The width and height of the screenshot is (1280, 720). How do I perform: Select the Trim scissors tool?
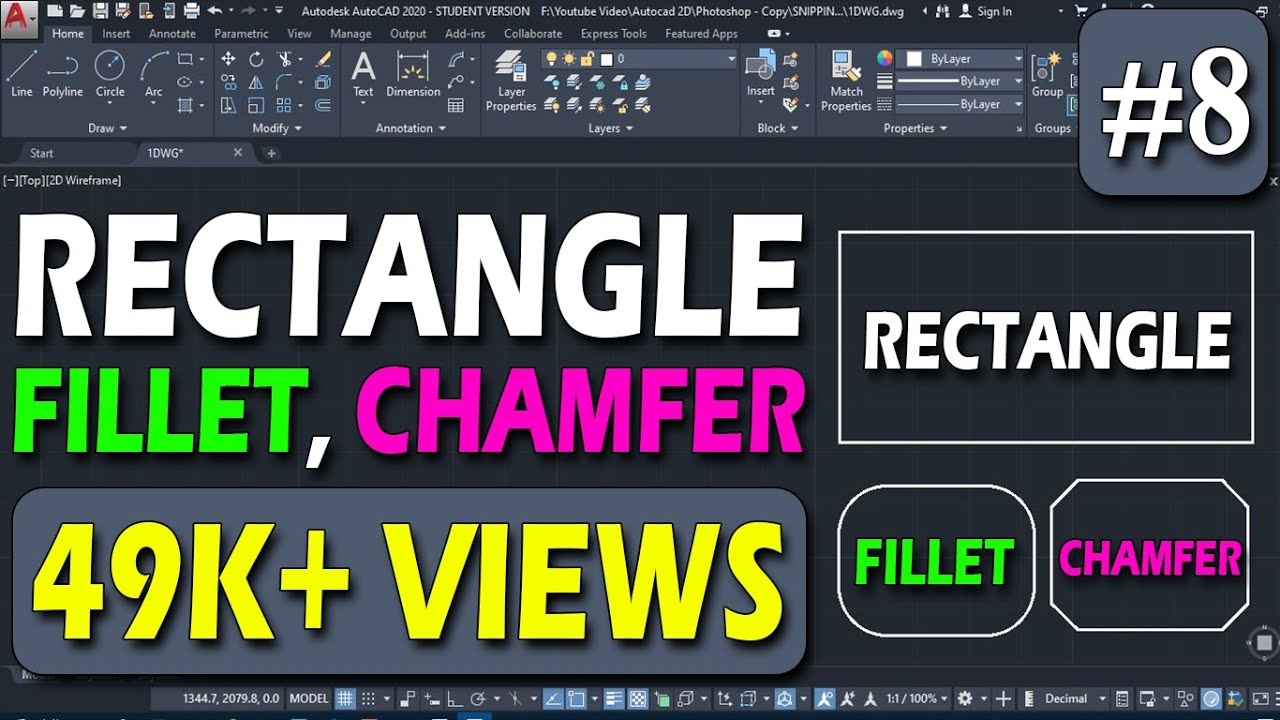[x=285, y=60]
